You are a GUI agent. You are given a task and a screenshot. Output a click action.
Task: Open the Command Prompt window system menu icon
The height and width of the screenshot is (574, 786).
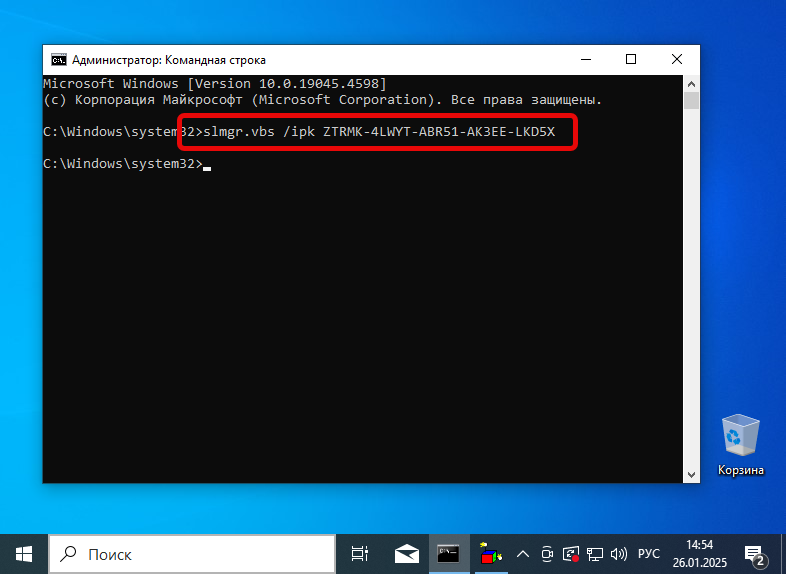point(59,60)
